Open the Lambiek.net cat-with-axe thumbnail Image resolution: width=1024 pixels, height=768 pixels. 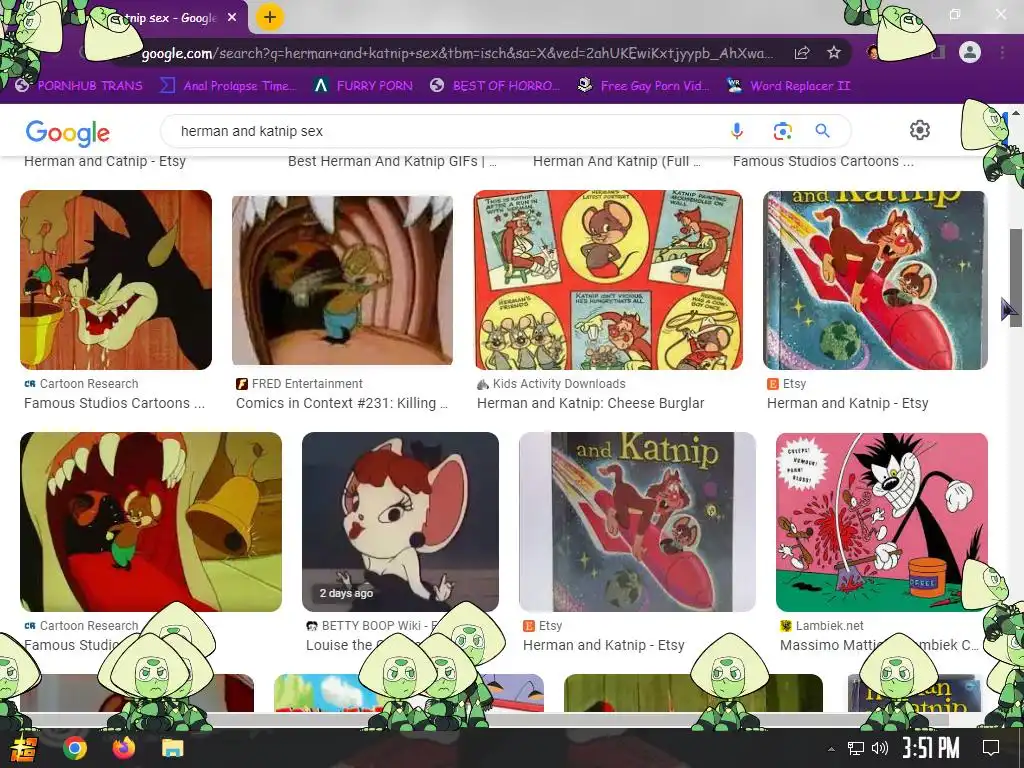tap(882, 522)
